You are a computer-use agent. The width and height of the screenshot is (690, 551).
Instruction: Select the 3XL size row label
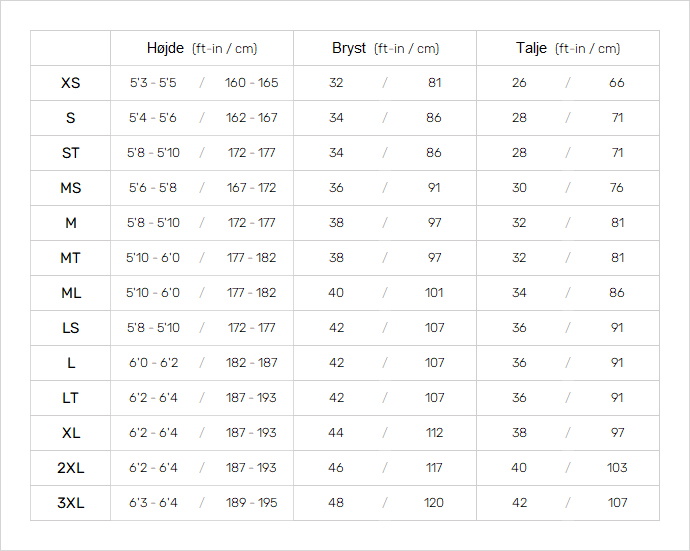point(70,503)
